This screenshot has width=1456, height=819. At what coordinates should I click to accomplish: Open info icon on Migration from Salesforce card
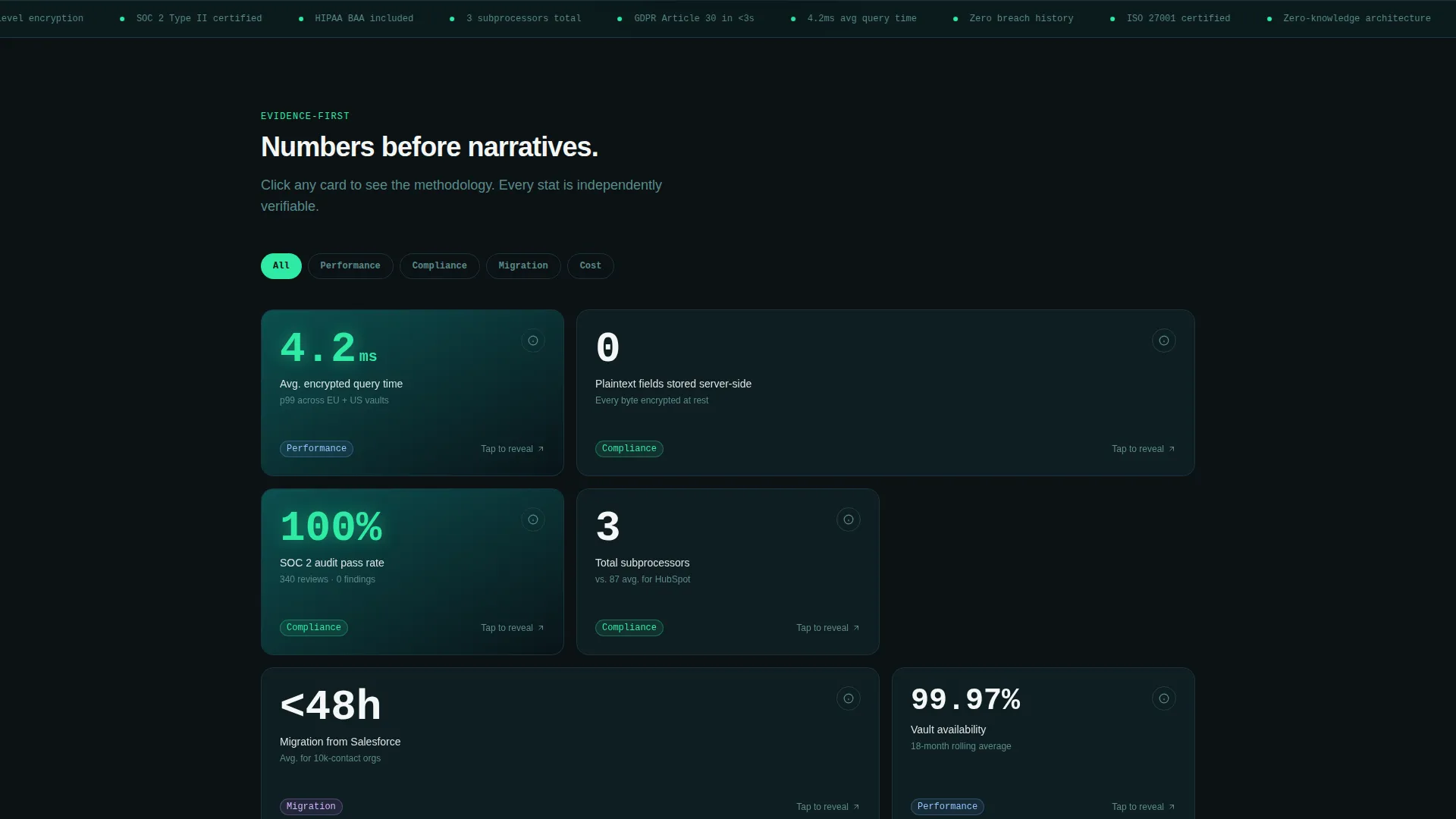[x=849, y=698]
